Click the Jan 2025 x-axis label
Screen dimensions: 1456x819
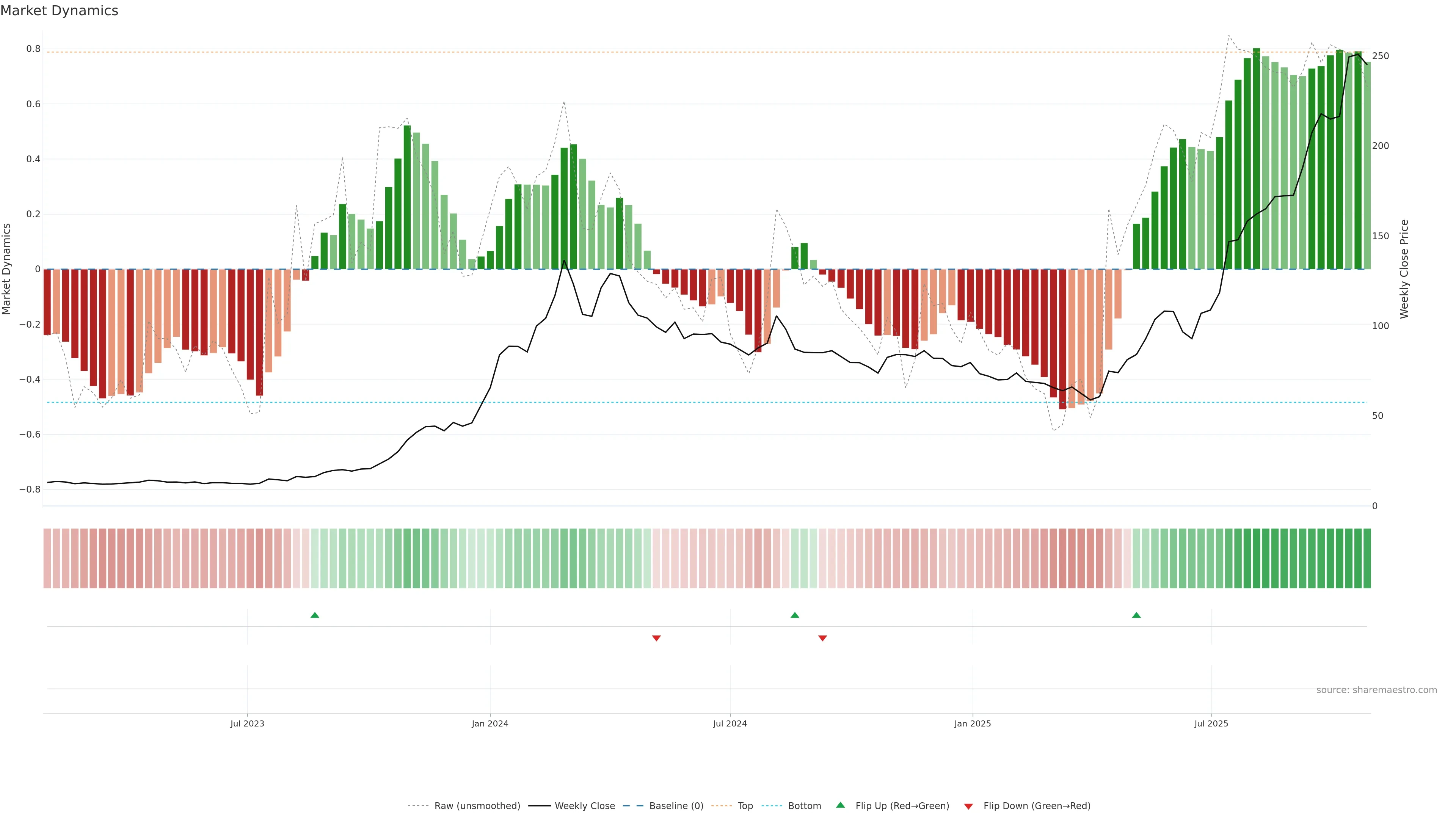(x=972, y=723)
